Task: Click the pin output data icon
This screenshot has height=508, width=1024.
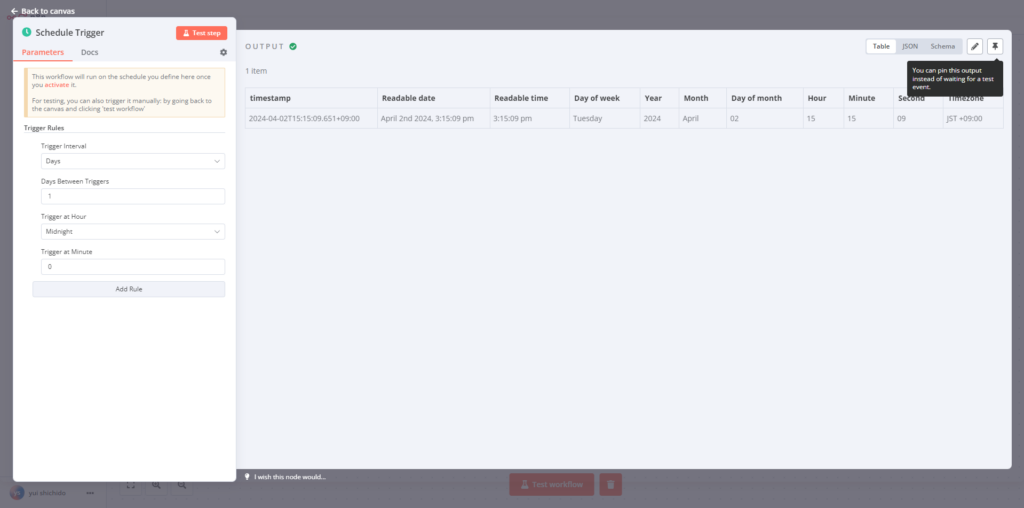Action: (x=995, y=46)
